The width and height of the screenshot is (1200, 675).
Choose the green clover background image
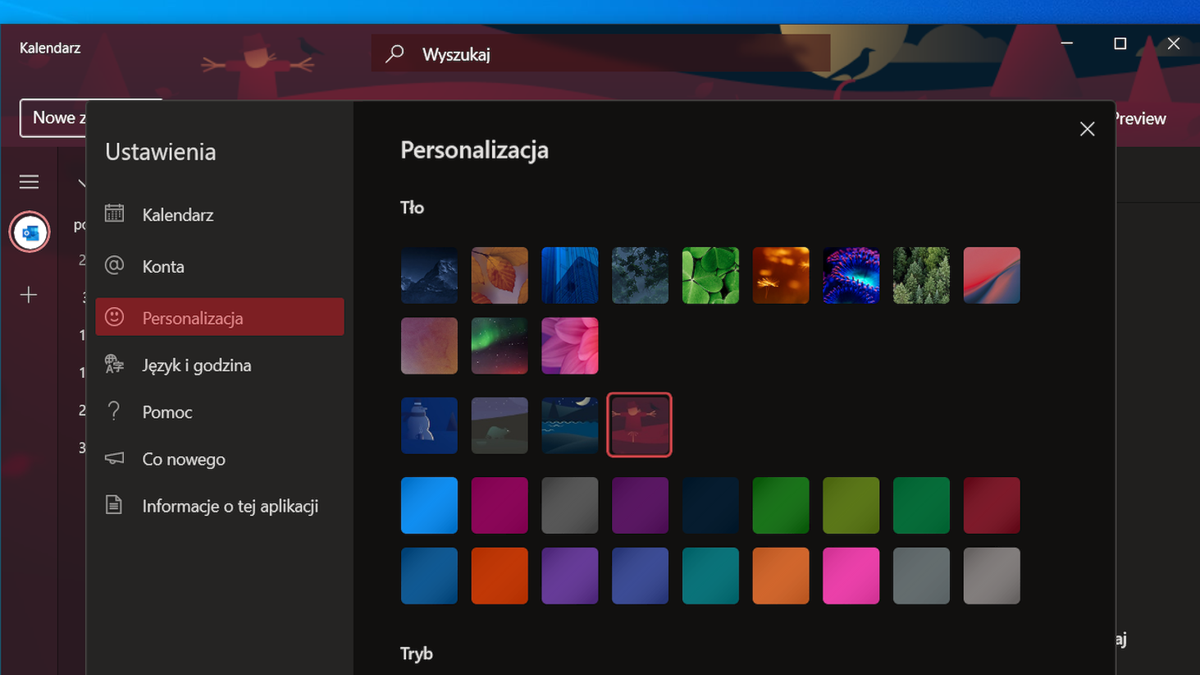710,275
